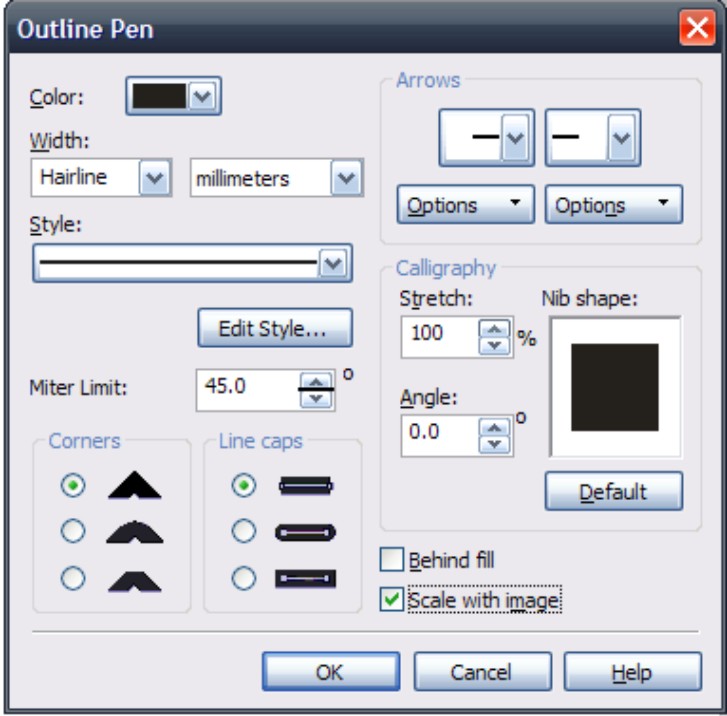Select the extended square line cap icon

306,579
